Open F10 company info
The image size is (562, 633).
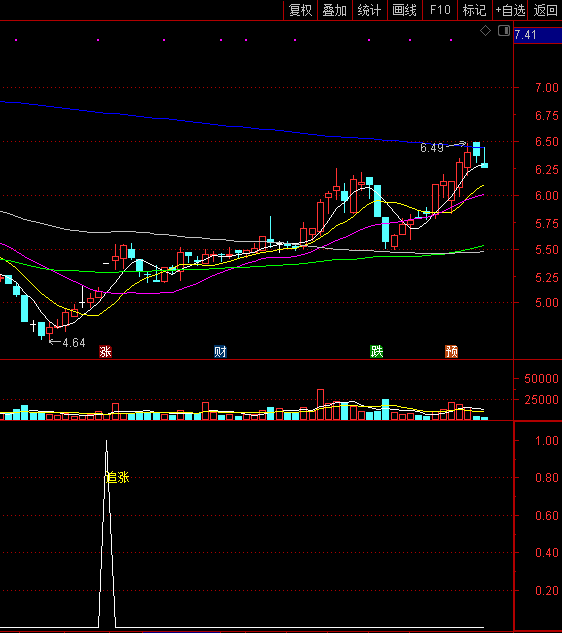(x=440, y=10)
